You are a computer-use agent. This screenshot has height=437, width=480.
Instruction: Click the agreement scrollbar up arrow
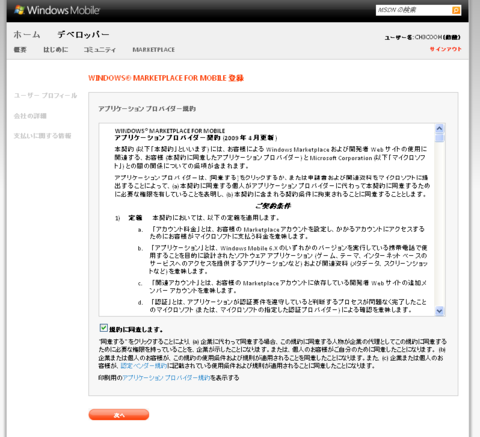(440, 128)
